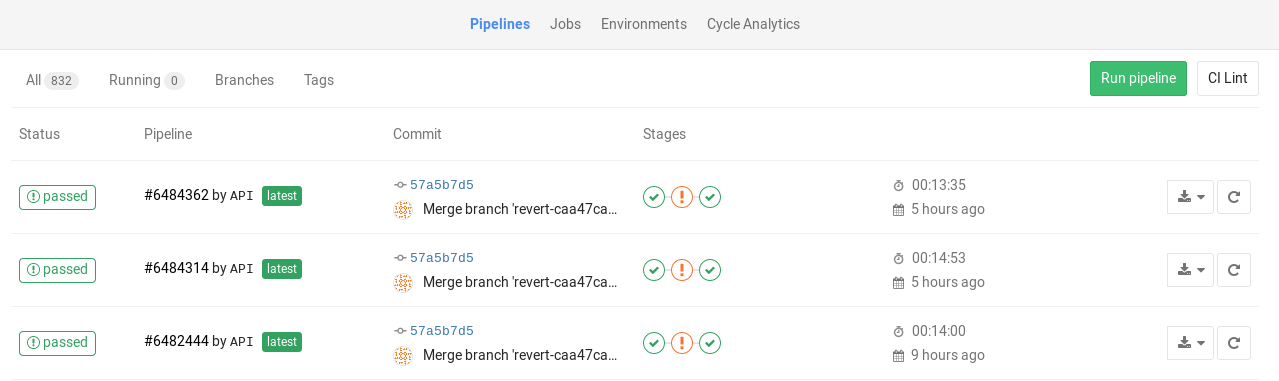Retry pipeline #6484314 with the refresh icon
The width and height of the screenshot is (1279, 381).
point(1234,270)
